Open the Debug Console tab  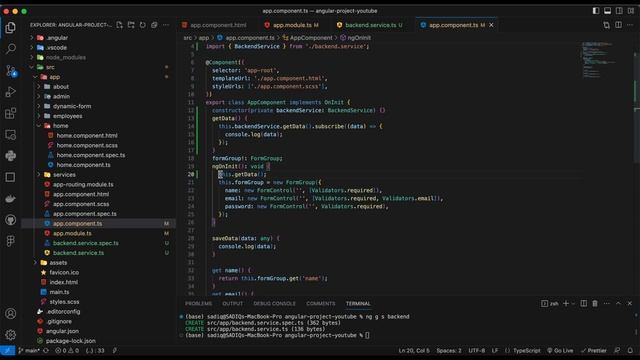pyautogui.click(x=274, y=303)
